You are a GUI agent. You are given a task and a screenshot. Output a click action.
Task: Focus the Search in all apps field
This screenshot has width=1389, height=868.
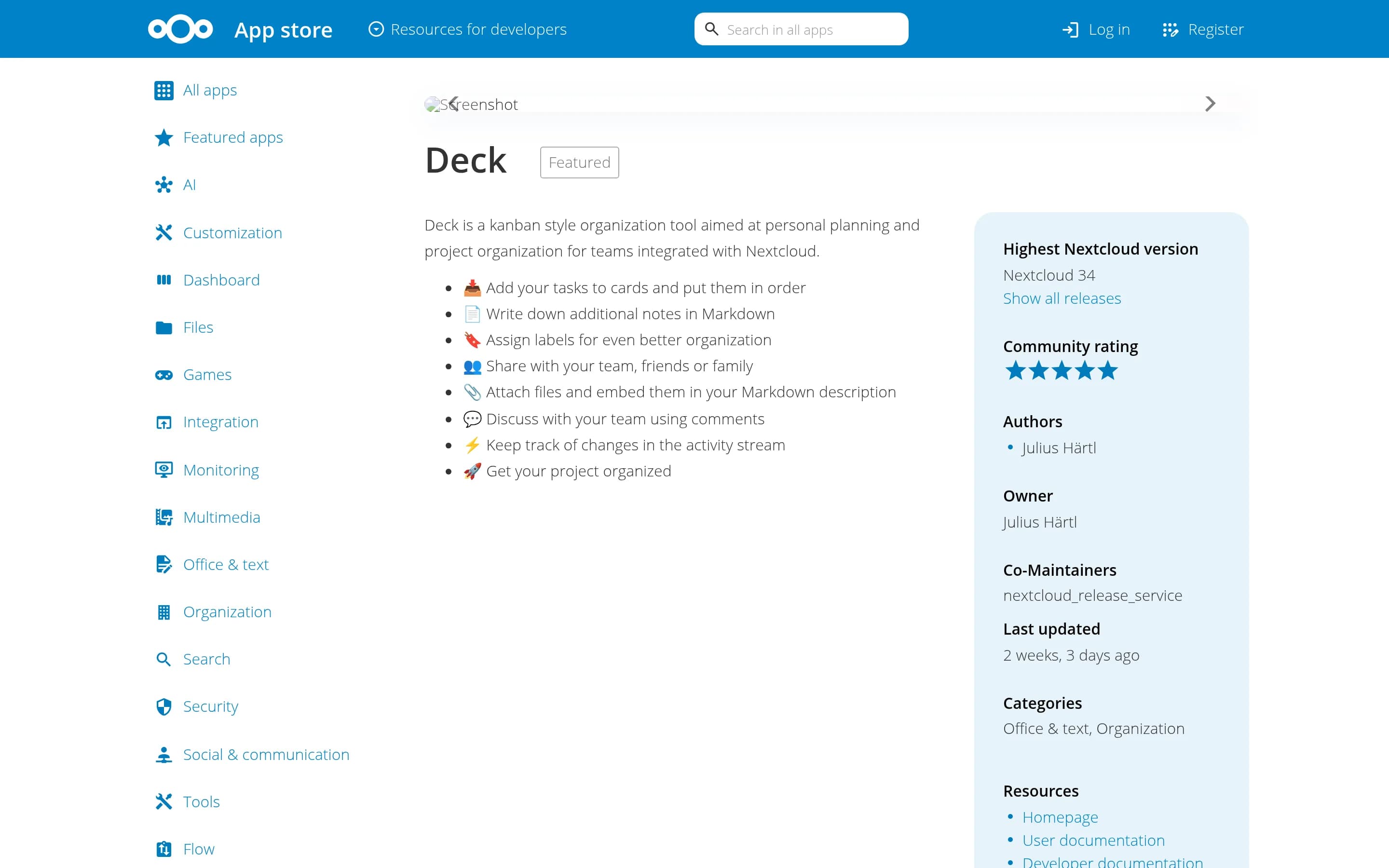click(801, 29)
